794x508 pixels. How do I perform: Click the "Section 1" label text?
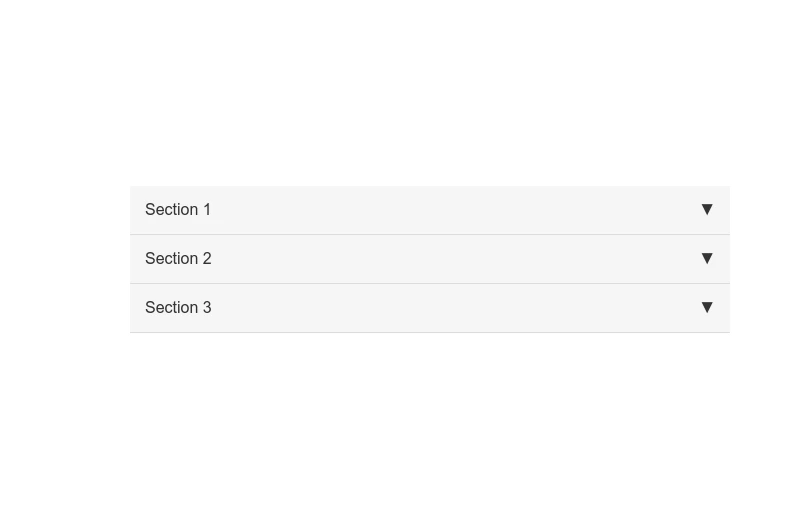(x=178, y=210)
